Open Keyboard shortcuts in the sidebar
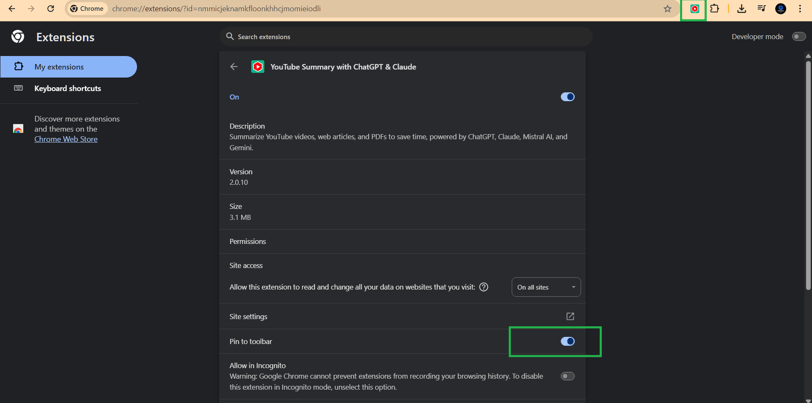The width and height of the screenshot is (812, 403). (68, 89)
